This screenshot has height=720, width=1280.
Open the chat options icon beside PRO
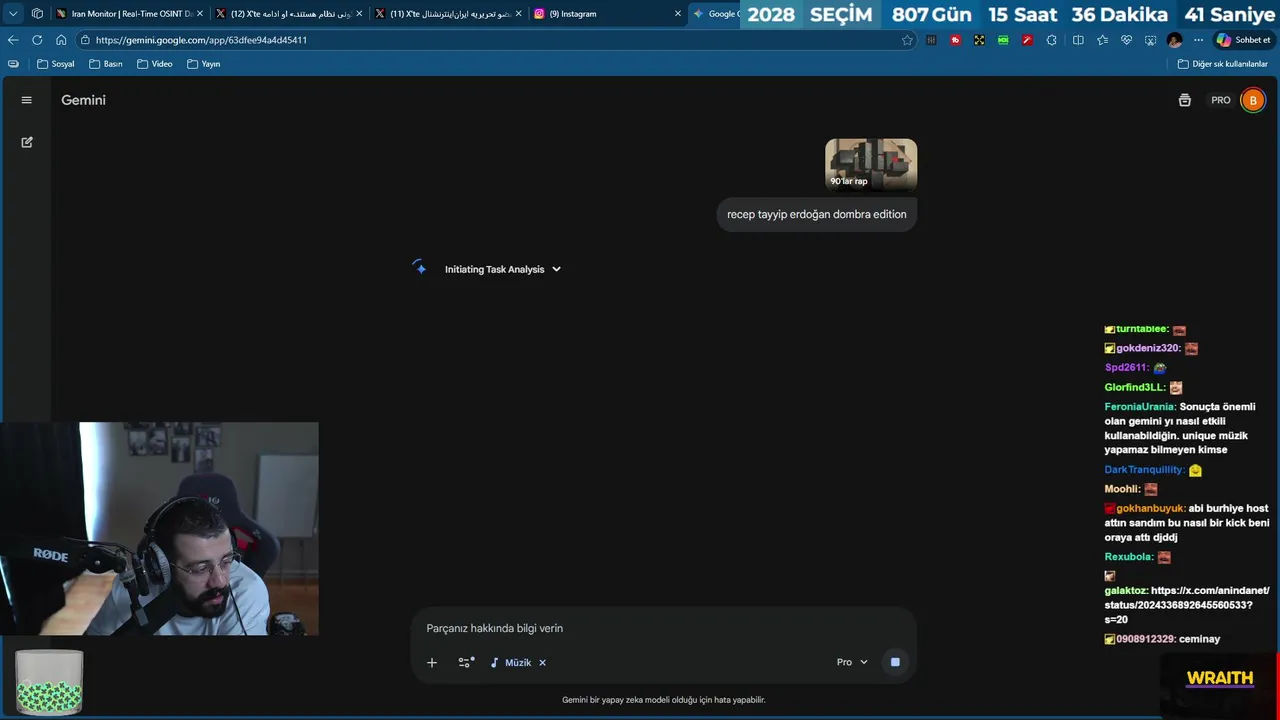click(x=1185, y=100)
